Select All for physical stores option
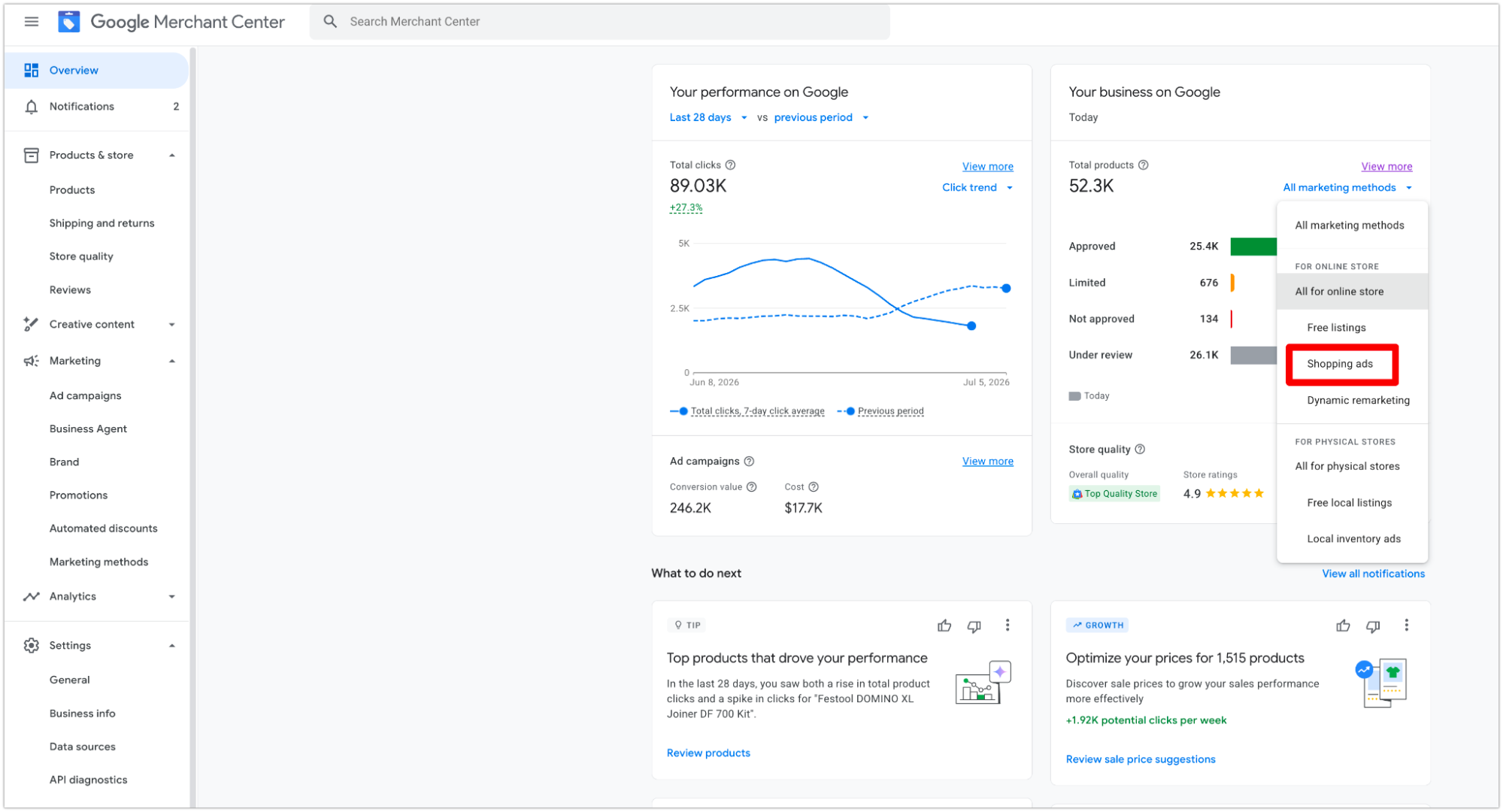 coord(1352,467)
